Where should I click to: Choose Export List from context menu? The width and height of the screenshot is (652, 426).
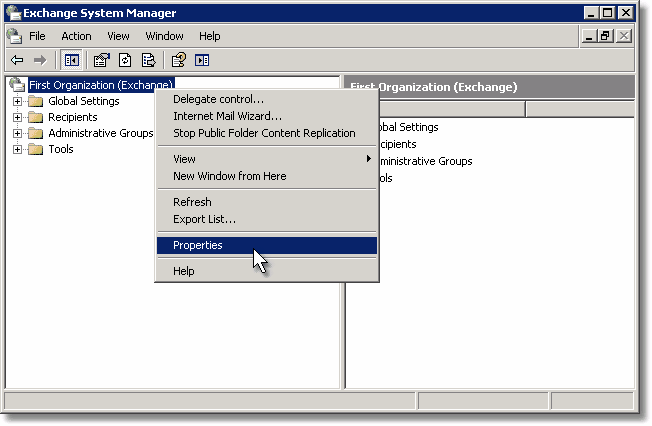(x=267, y=219)
